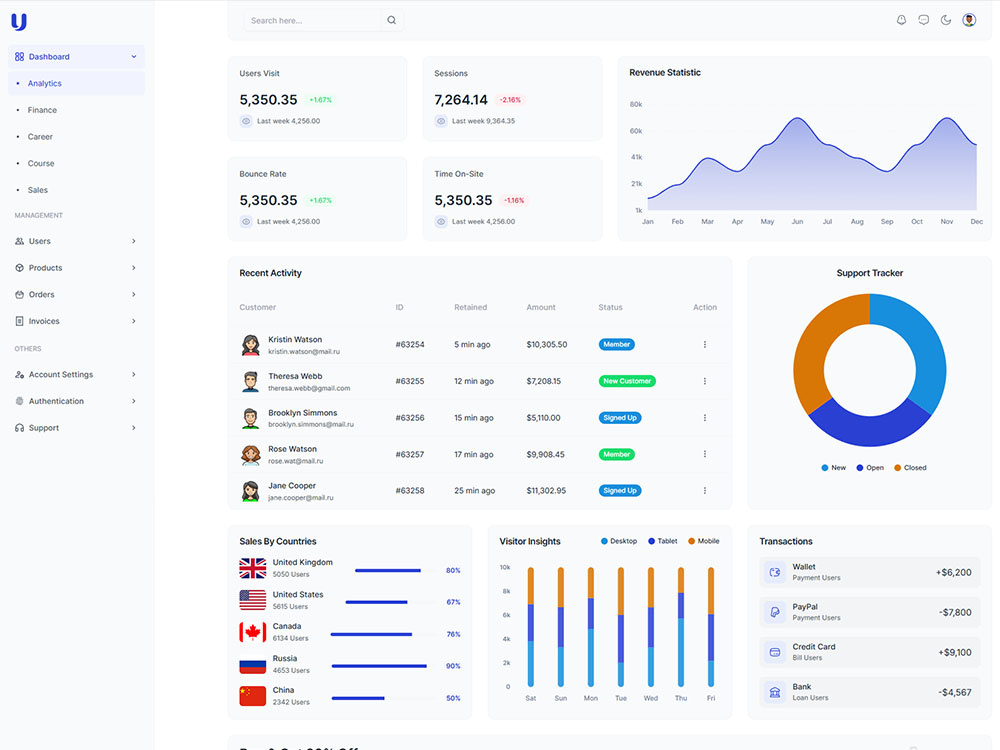Image resolution: width=1000 pixels, height=750 pixels.
Task: Toggle dark mode with the moon icon
Action: point(945,19)
